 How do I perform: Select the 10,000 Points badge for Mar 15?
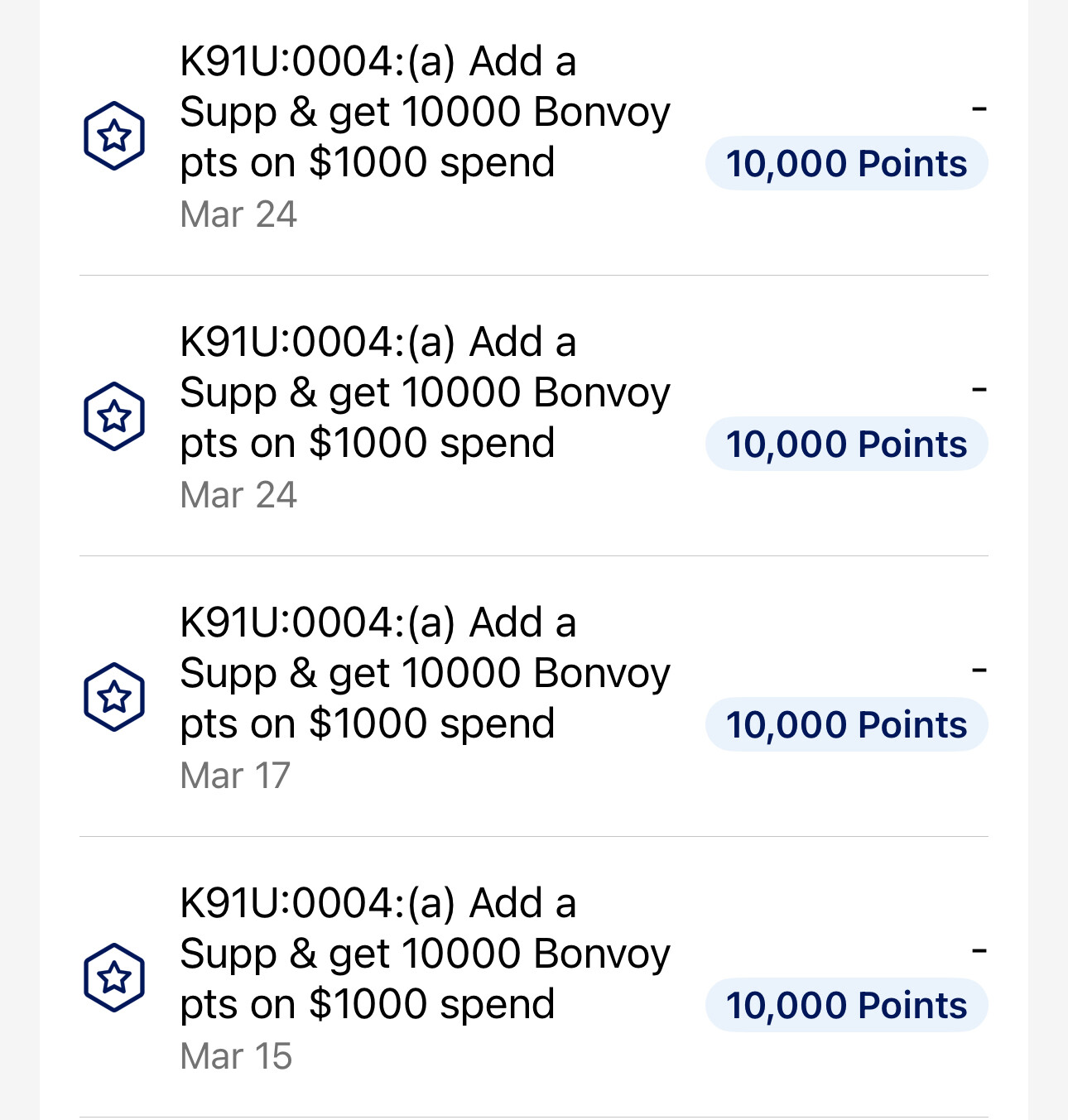pyautogui.click(x=846, y=1006)
